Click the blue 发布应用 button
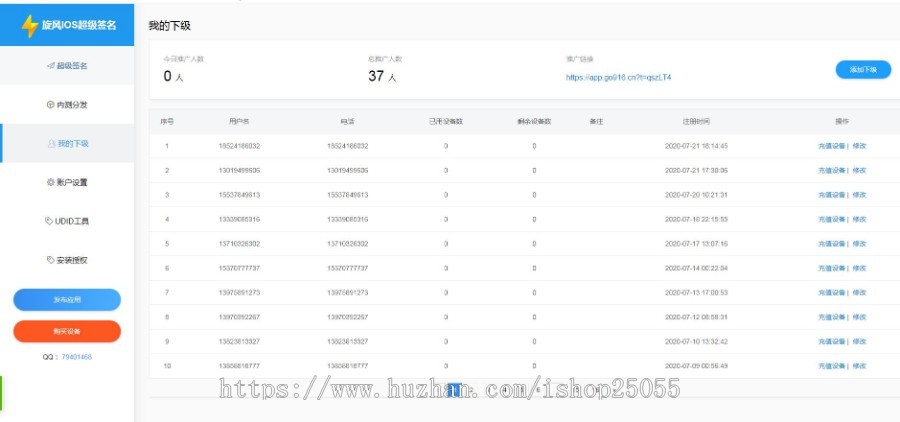 pos(67,300)
